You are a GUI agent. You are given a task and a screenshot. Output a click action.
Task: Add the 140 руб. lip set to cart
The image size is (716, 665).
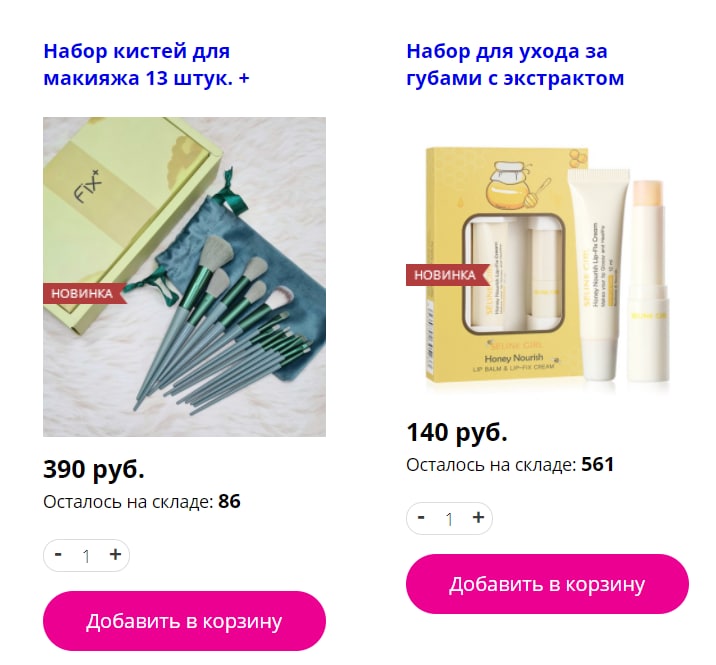pos(548,584)
